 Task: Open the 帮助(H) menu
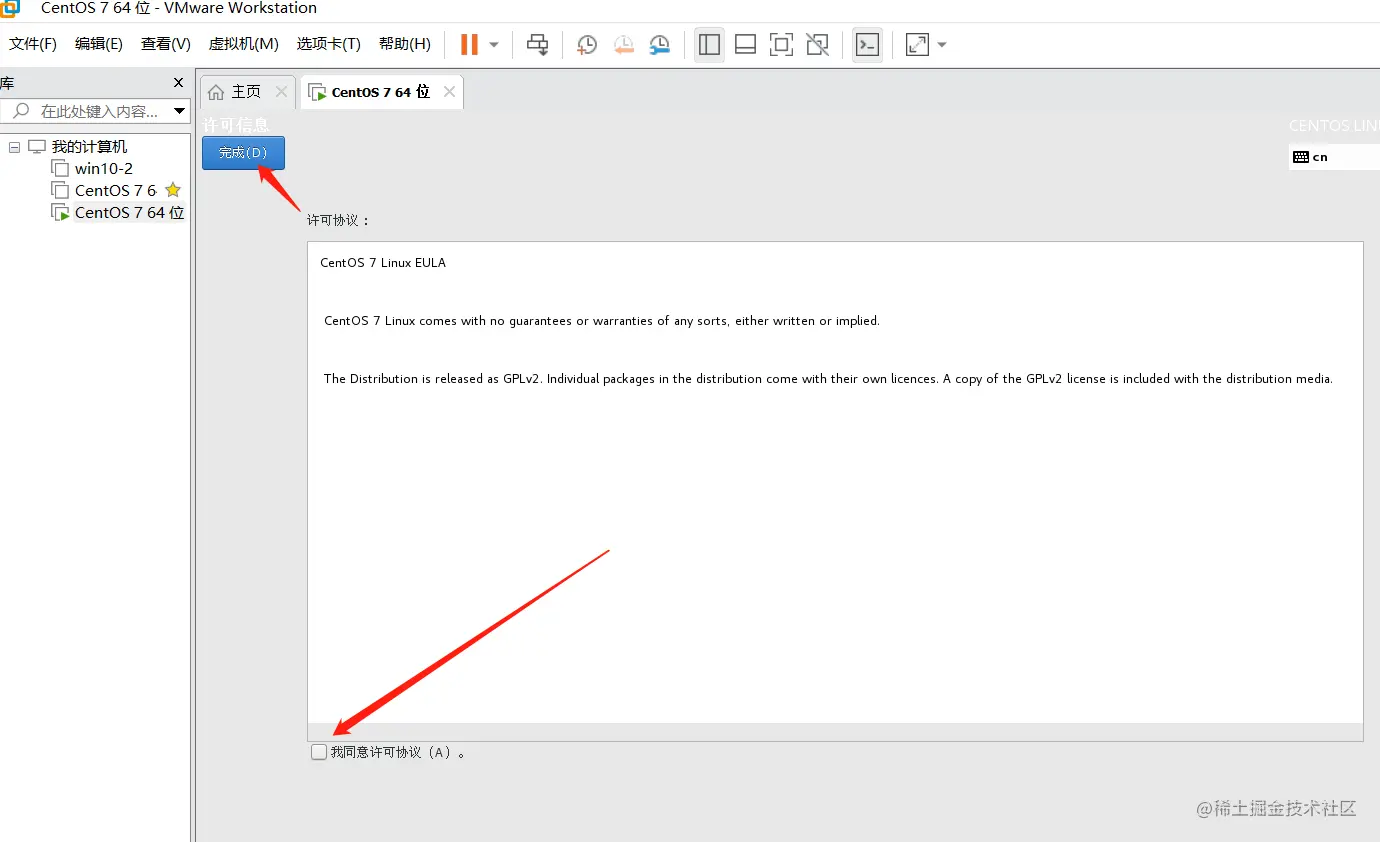coord(405,44)
